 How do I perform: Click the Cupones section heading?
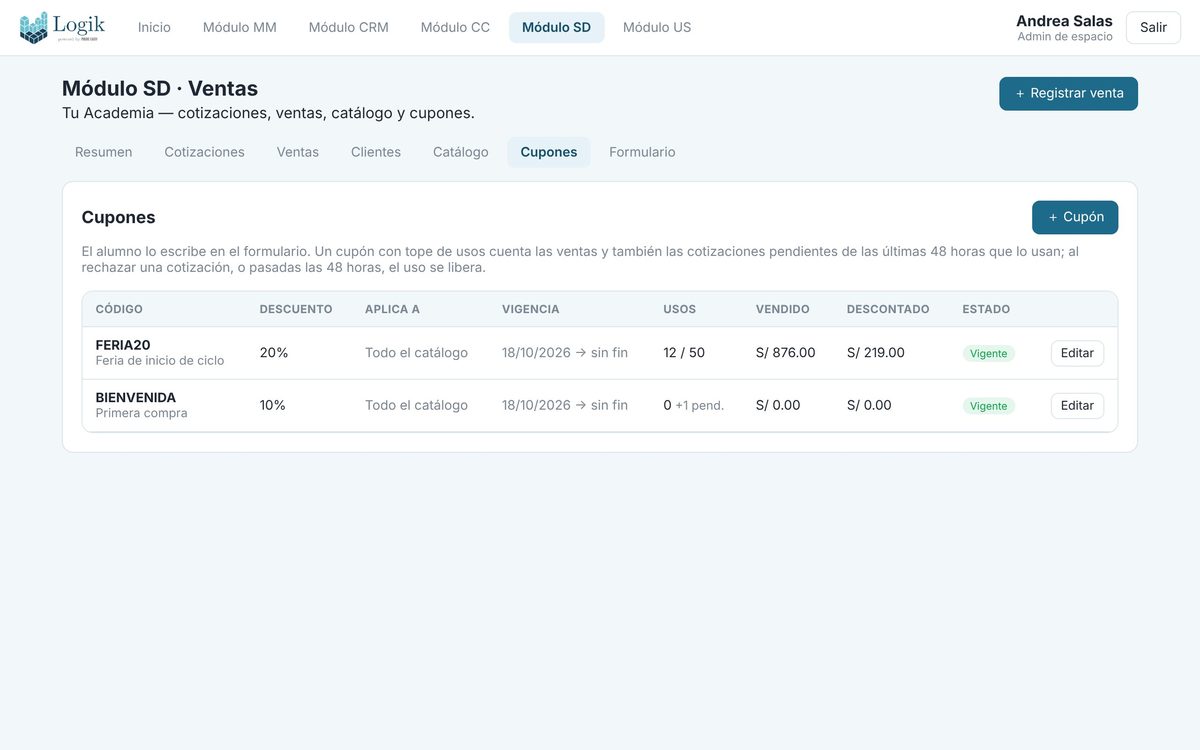pos(119,217)
